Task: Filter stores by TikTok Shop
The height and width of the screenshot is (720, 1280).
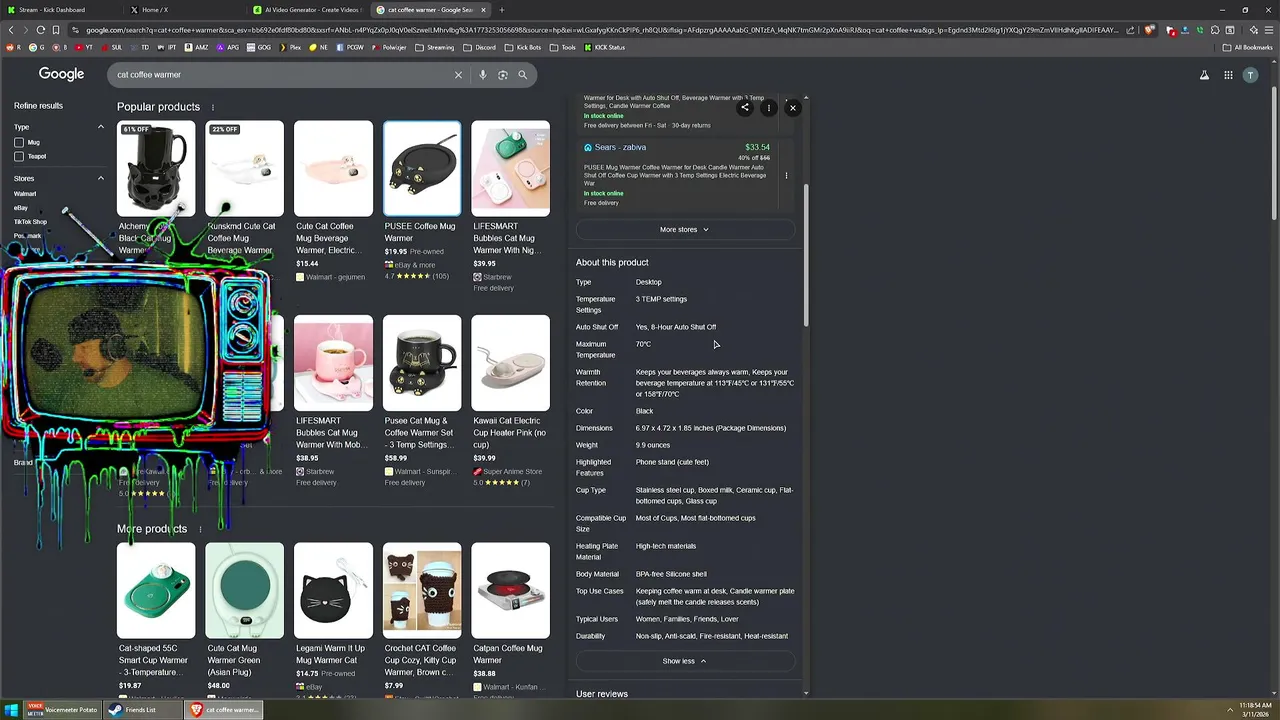Action: pos(30,222)
